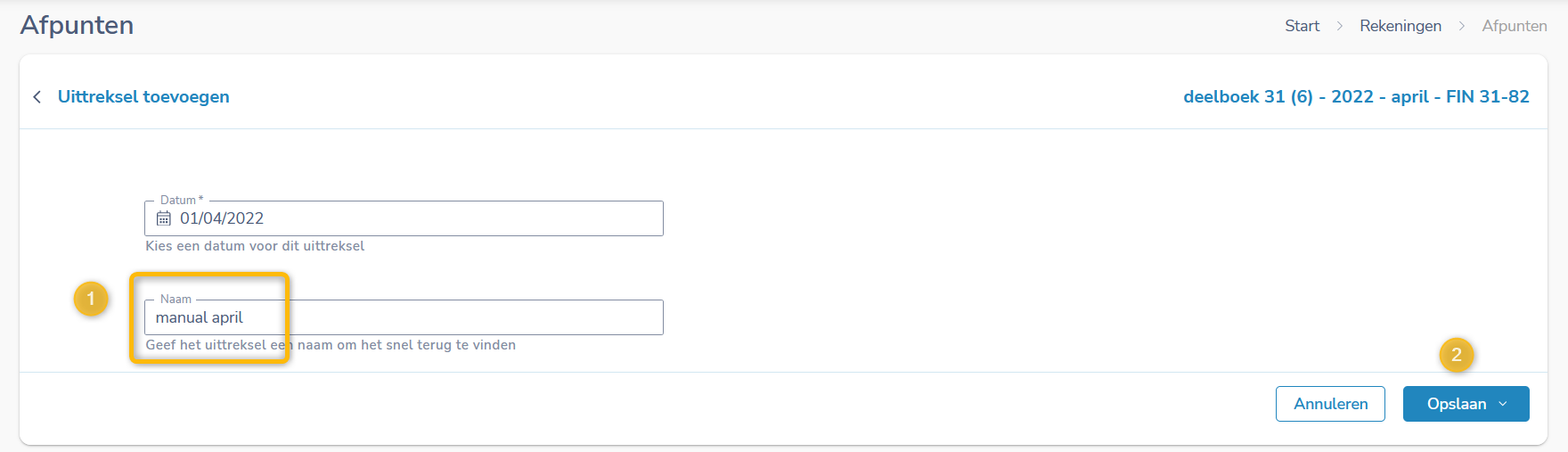Click into the Naam field 'manual april'

coord(445,318)
